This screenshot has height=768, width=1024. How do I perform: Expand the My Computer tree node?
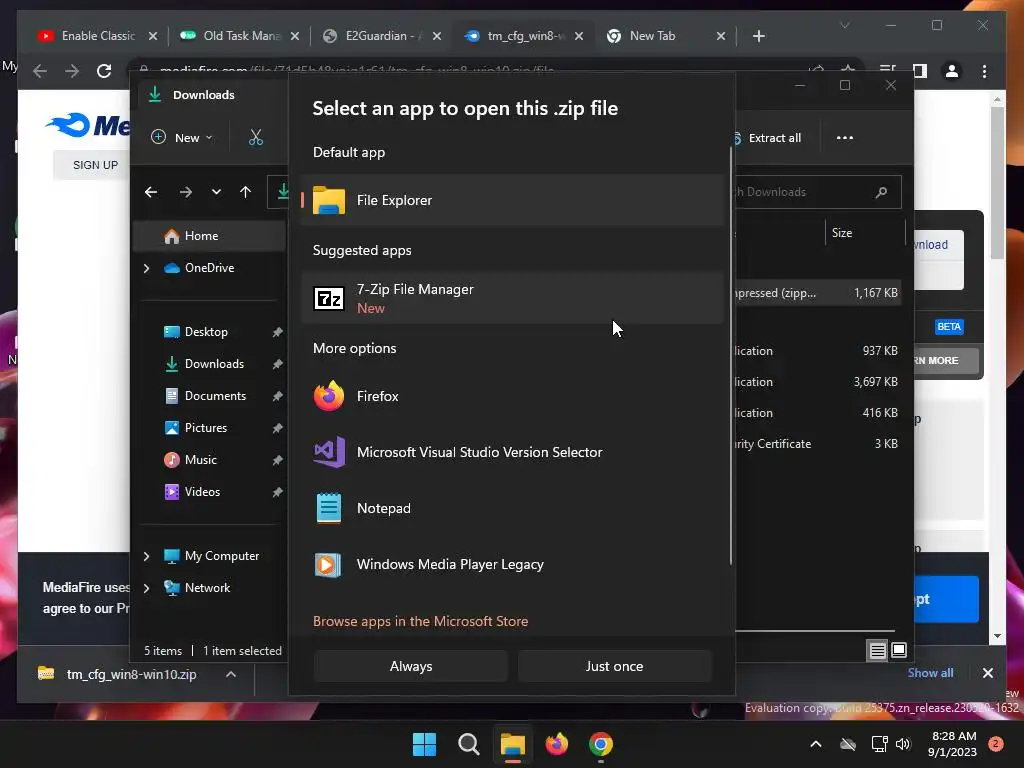point(146,556)
